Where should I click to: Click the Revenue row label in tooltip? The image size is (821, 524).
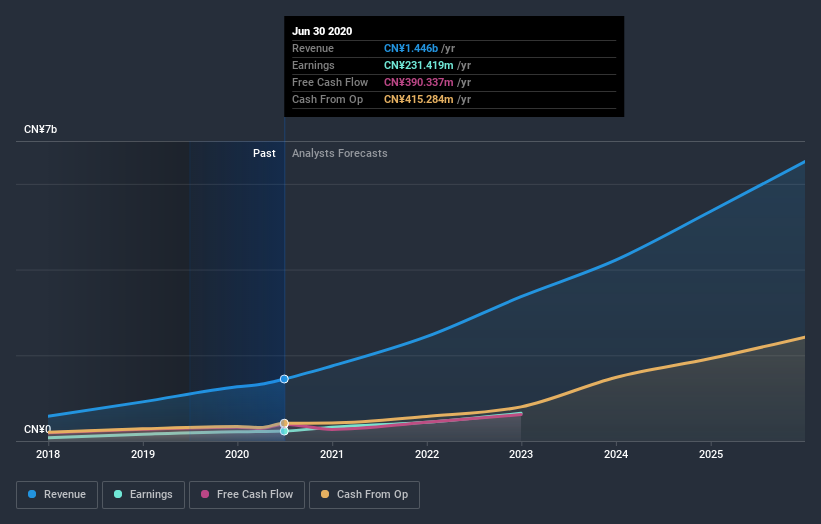(x=313, y=48)
